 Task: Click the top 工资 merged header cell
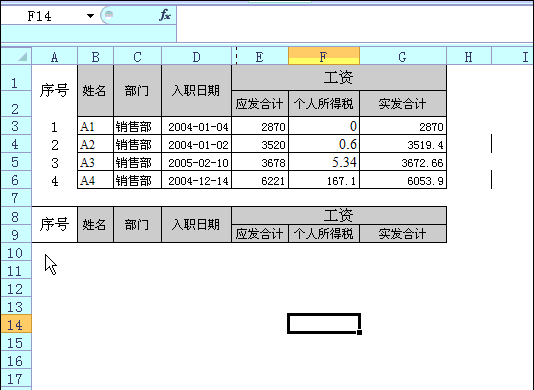(339, 78)
